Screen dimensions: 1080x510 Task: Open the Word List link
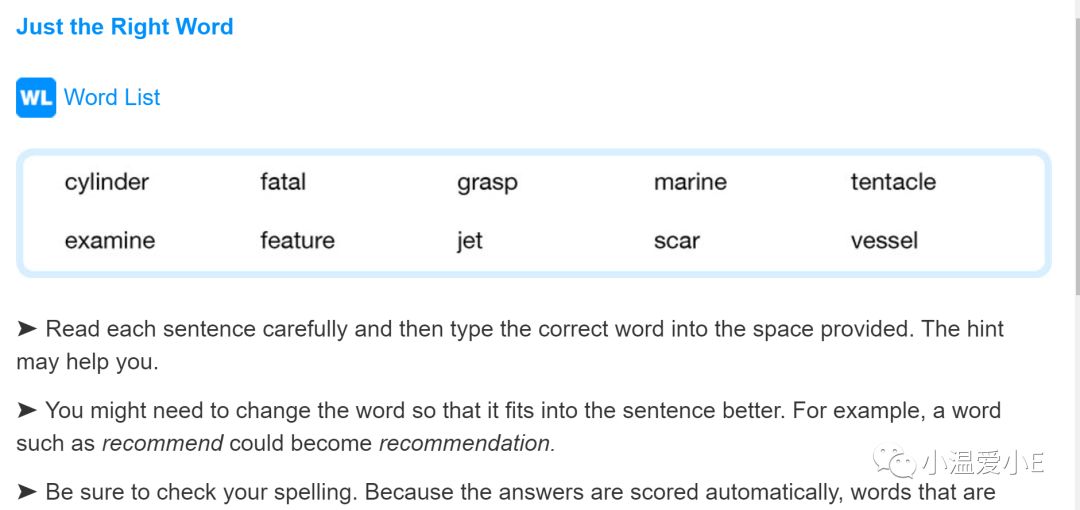[x=112, y=97]
